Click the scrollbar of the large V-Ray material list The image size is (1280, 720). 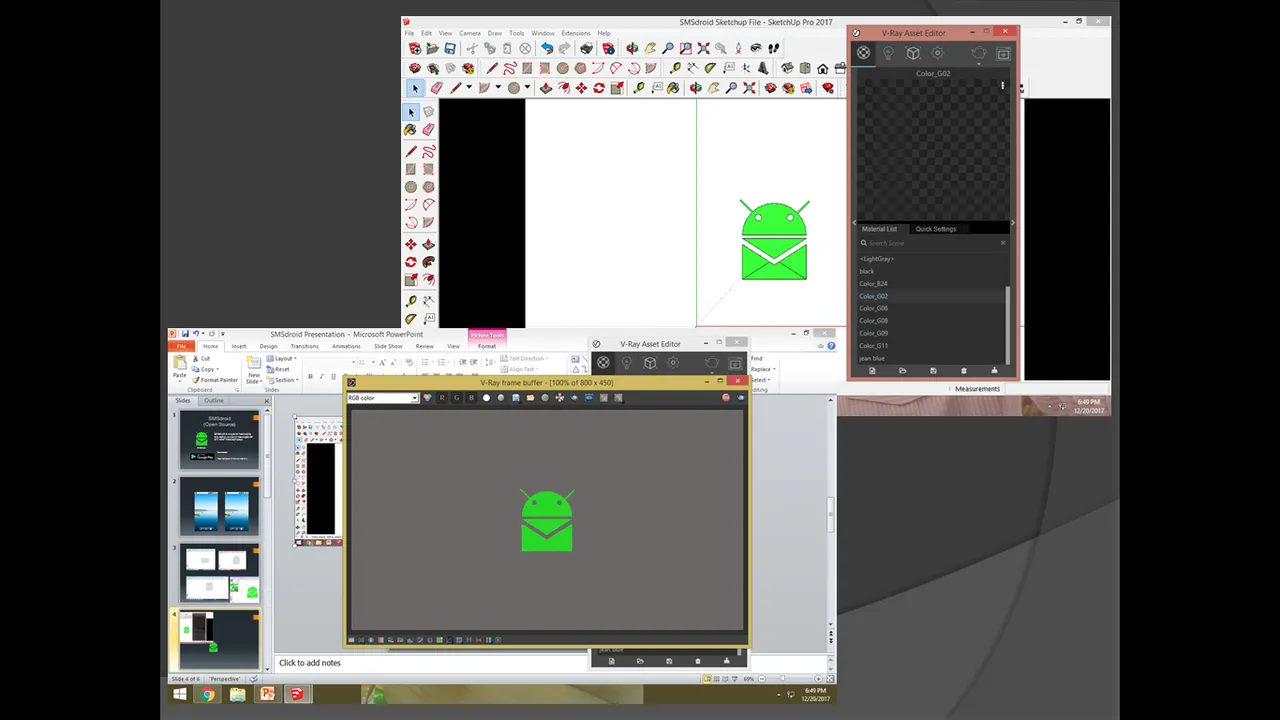[x=1007, y=325]
